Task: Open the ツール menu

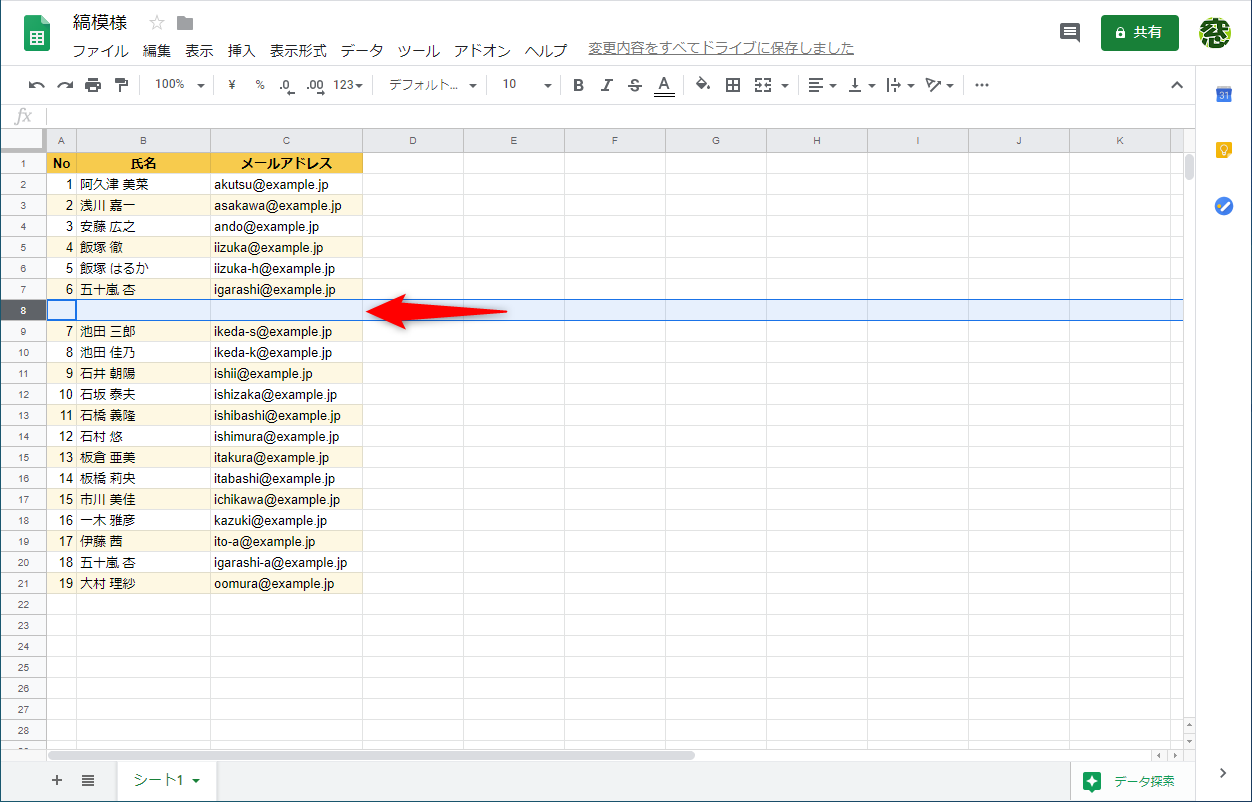Action: tap(418, 50)
